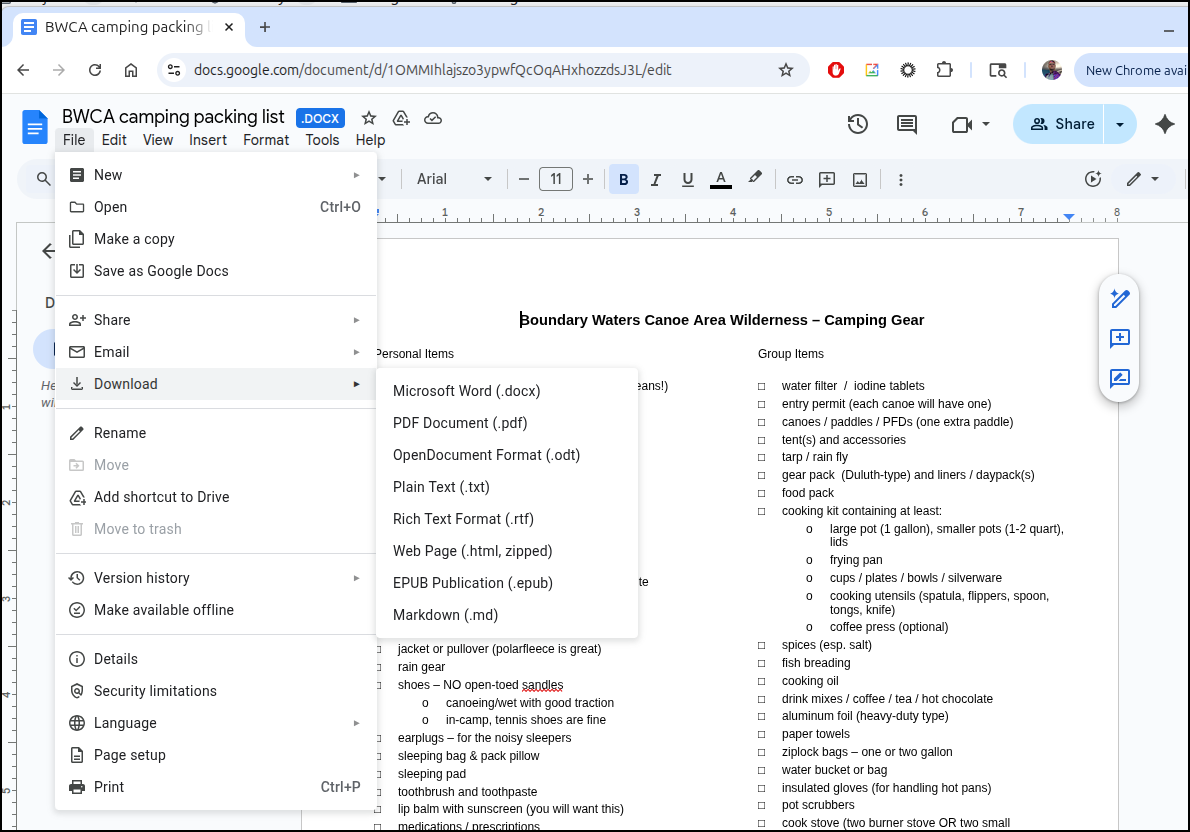Viewport: 1190px width, 832px height.
Task: Open the Arial font dropdown
Action: click(x=454, y=179)
